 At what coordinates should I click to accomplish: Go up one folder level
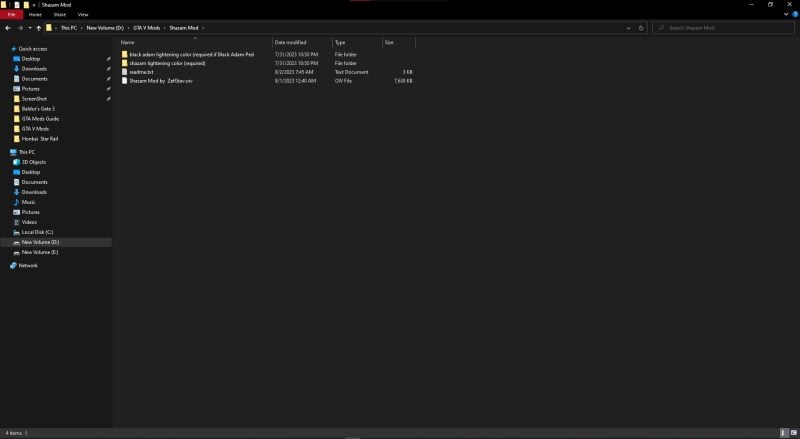click(39, 28)
